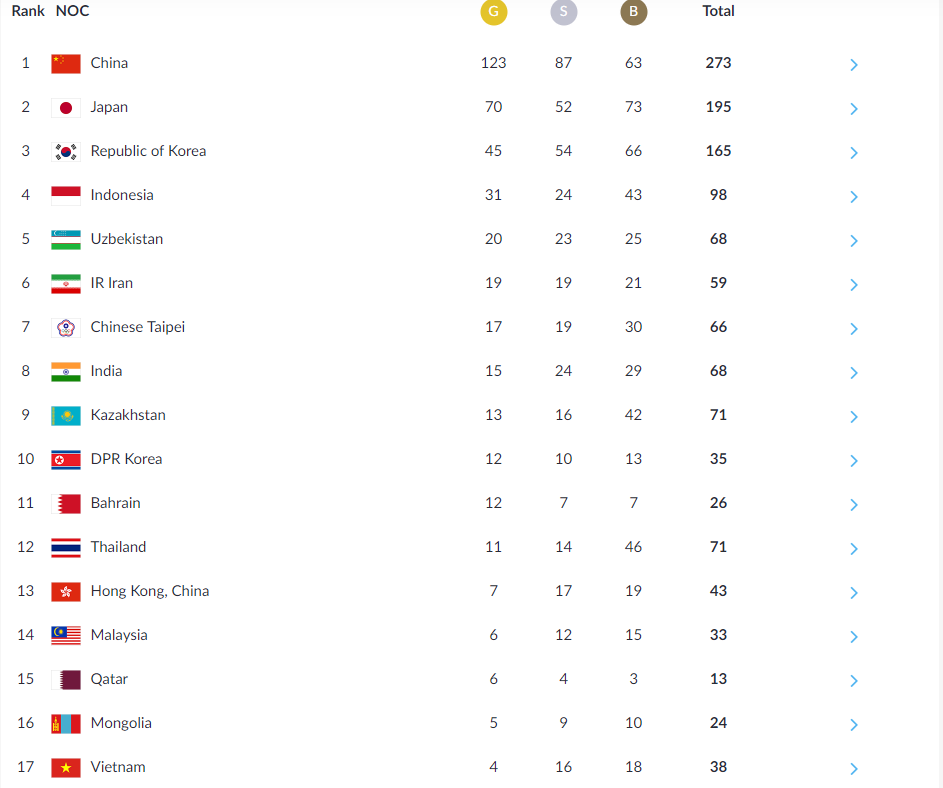Image resolution: width=943 pixels, height=788 pixels.
Task: Click the China flag icon
Action: click(66, 63)
